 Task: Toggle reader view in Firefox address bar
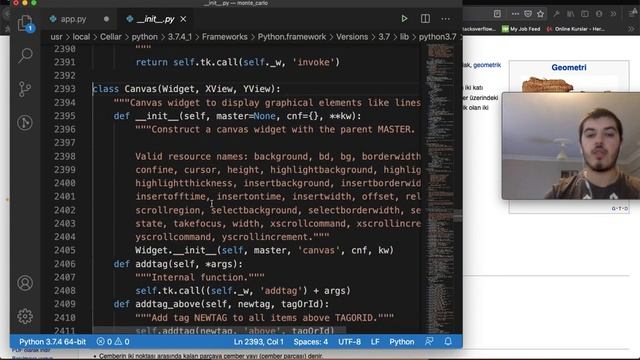point(497,14)
